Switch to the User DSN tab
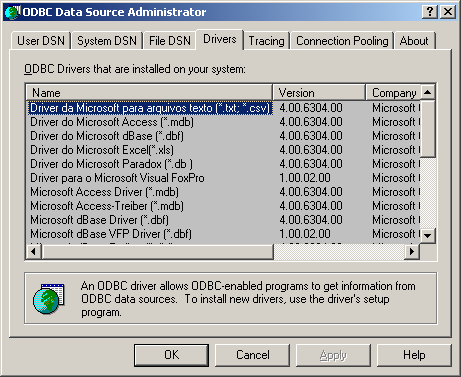Viewport: 461px width, 377px height. pos(41,41)
